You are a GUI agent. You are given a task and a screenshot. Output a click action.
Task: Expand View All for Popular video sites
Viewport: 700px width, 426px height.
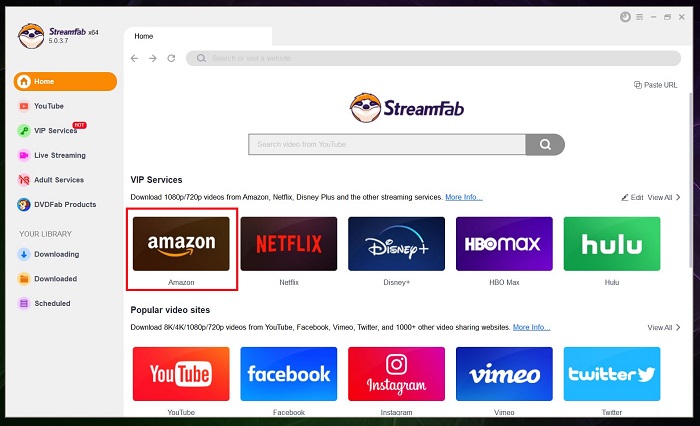click(663, 327)
